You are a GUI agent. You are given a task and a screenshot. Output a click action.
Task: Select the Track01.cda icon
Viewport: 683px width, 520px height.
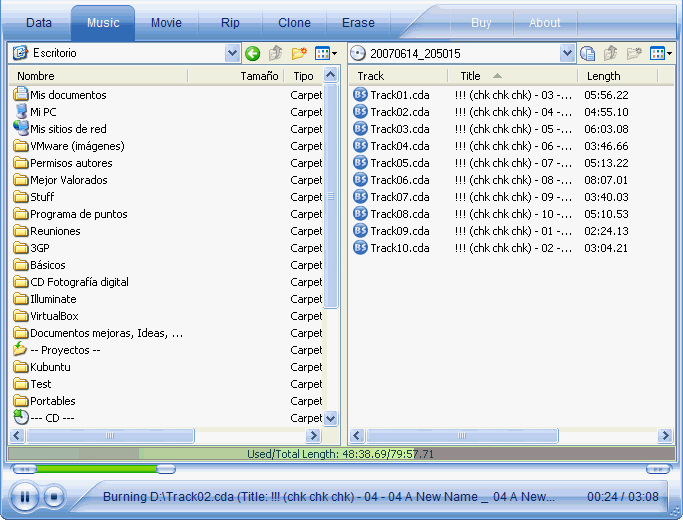pos(360,94)
